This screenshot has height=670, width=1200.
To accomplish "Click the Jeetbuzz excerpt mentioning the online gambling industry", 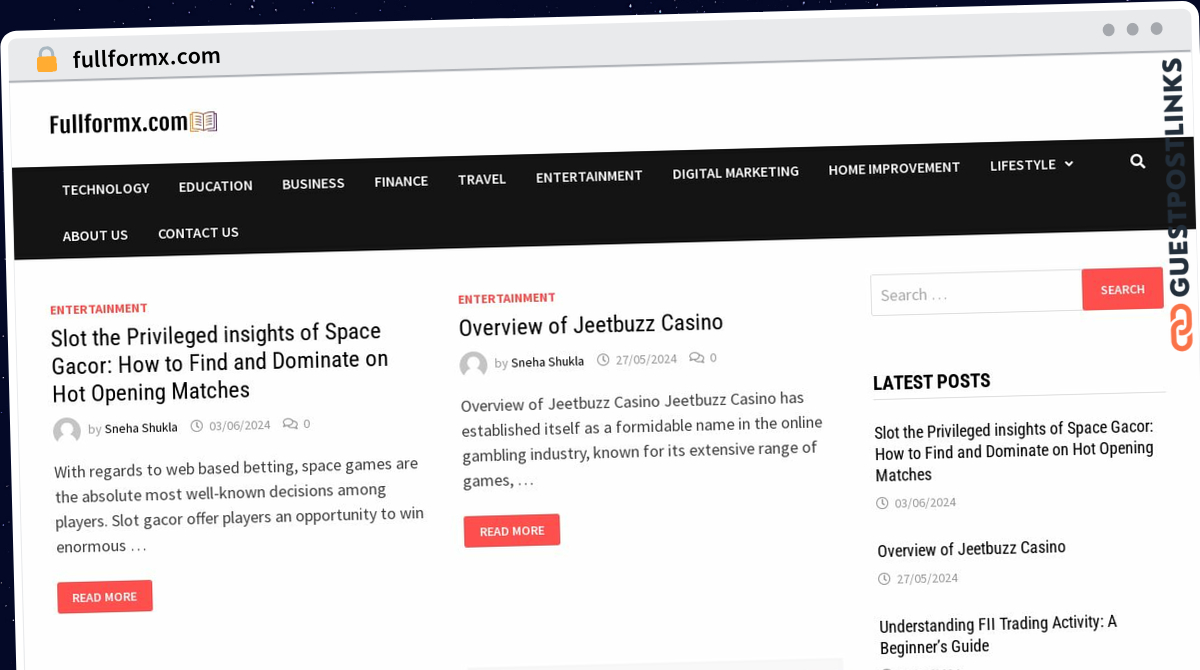I will (x=642, y=439).
